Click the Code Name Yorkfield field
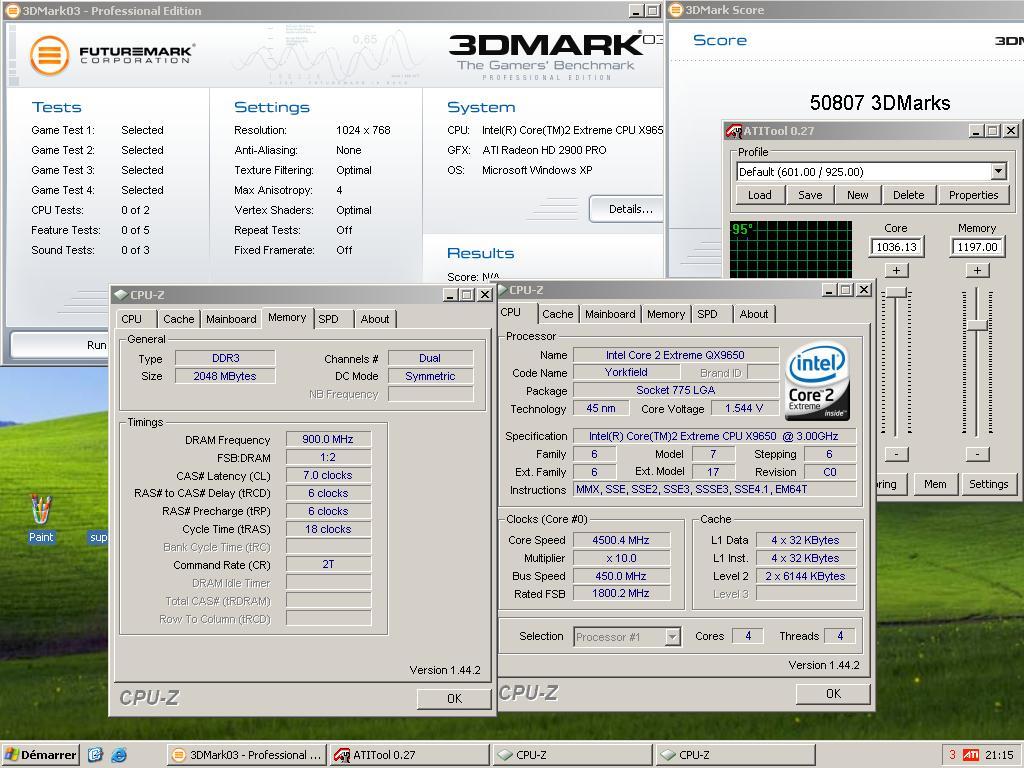Screen dimensions: 1024x768 point(626,372)
